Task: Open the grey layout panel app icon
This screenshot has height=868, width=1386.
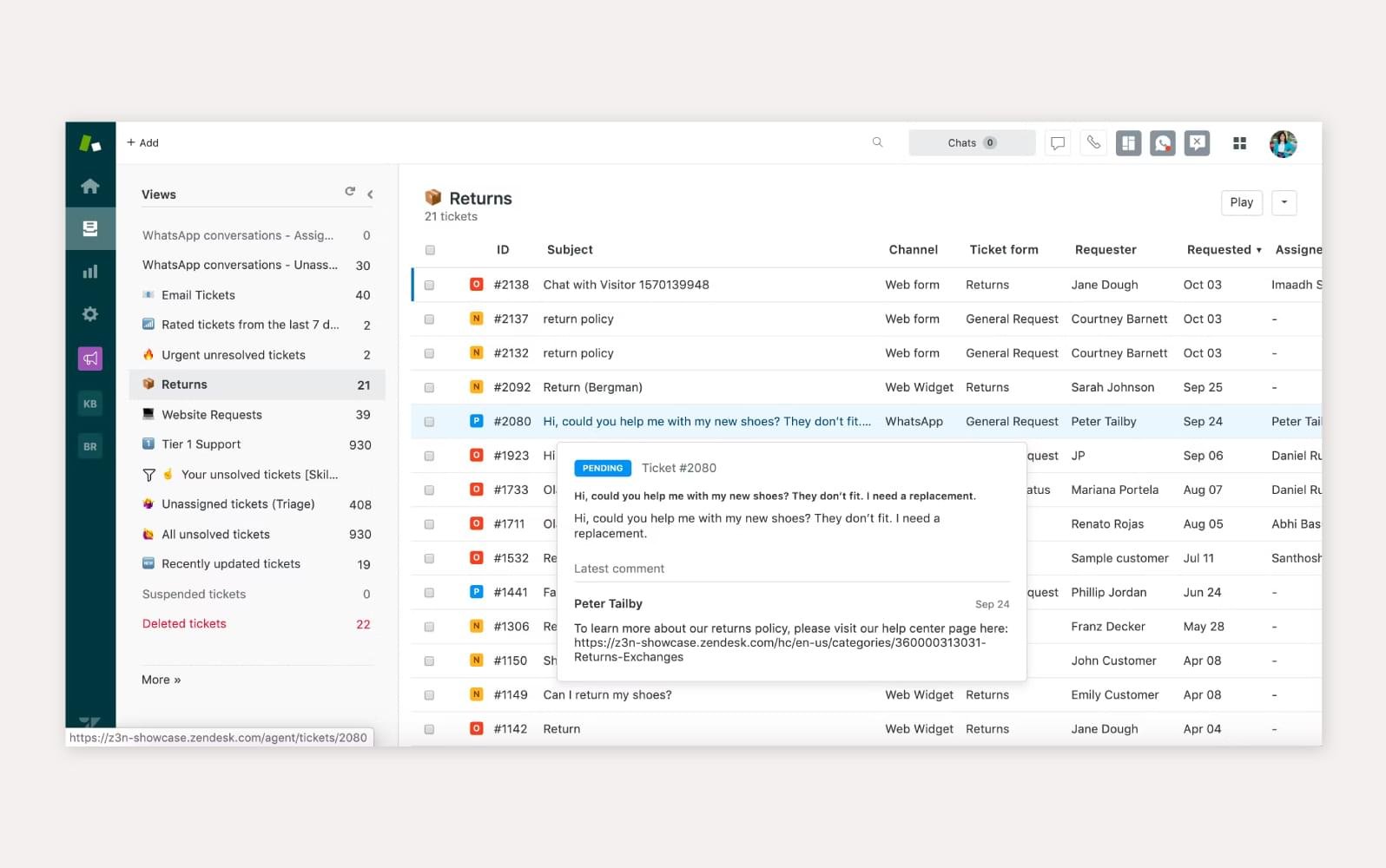Action: [x=1128, y=143]
